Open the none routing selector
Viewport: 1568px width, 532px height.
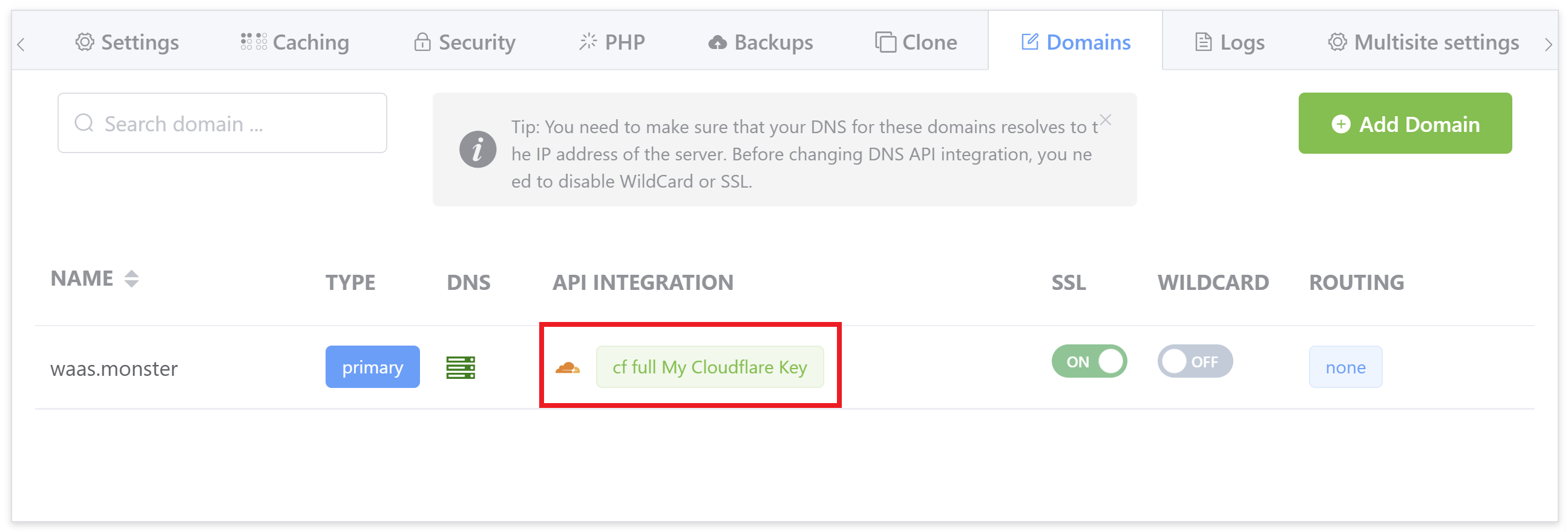point(1345,367)
